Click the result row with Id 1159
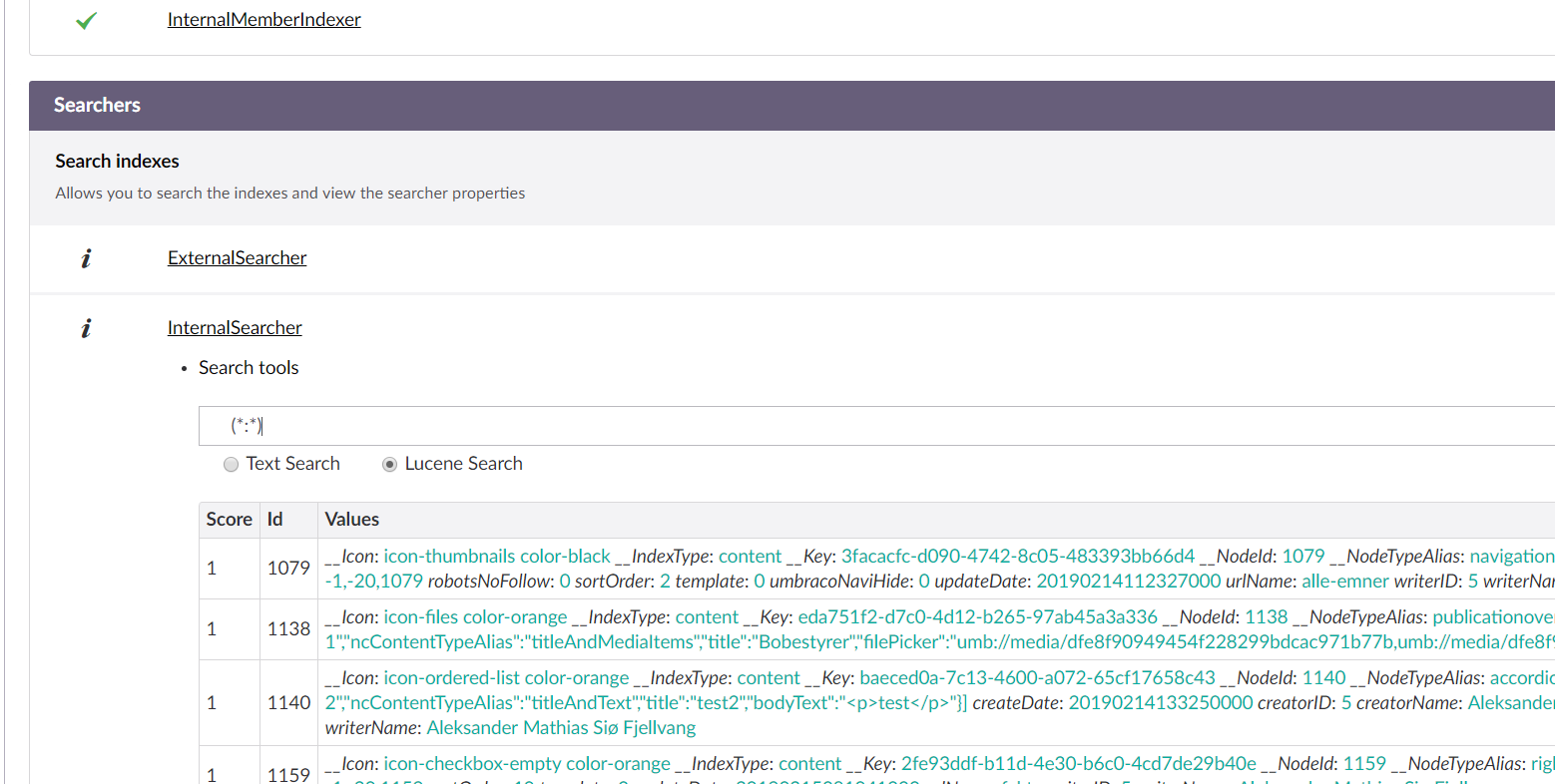 pyautogui.click(x=288, y=773)
